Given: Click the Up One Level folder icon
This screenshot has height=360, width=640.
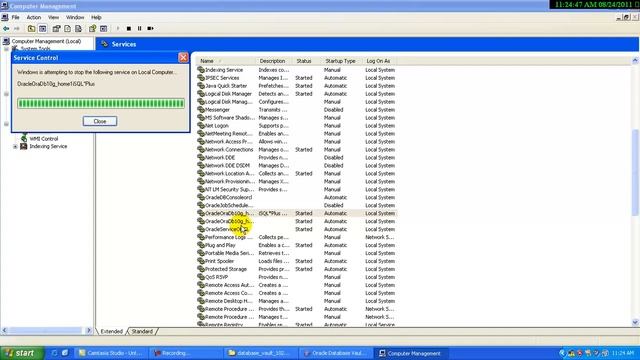Looking at the screenshot, I should point(31,29).
